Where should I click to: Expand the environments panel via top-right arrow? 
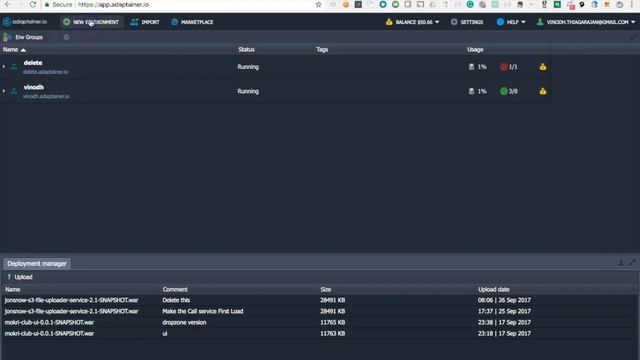(x=633, y=37)
